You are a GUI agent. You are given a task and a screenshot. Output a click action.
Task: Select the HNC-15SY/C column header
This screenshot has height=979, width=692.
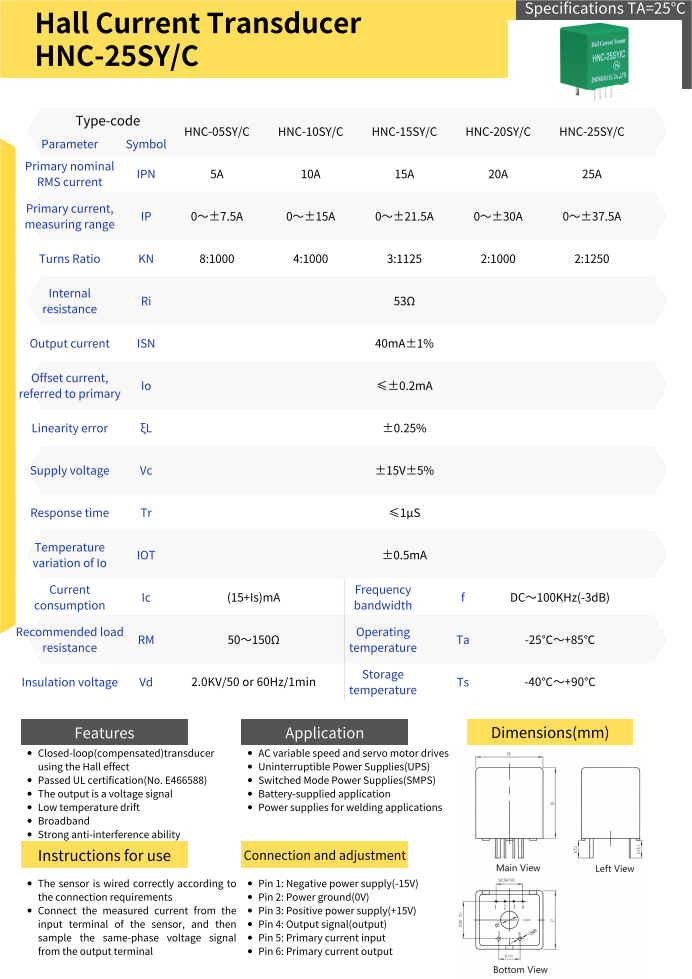point(404,132)
